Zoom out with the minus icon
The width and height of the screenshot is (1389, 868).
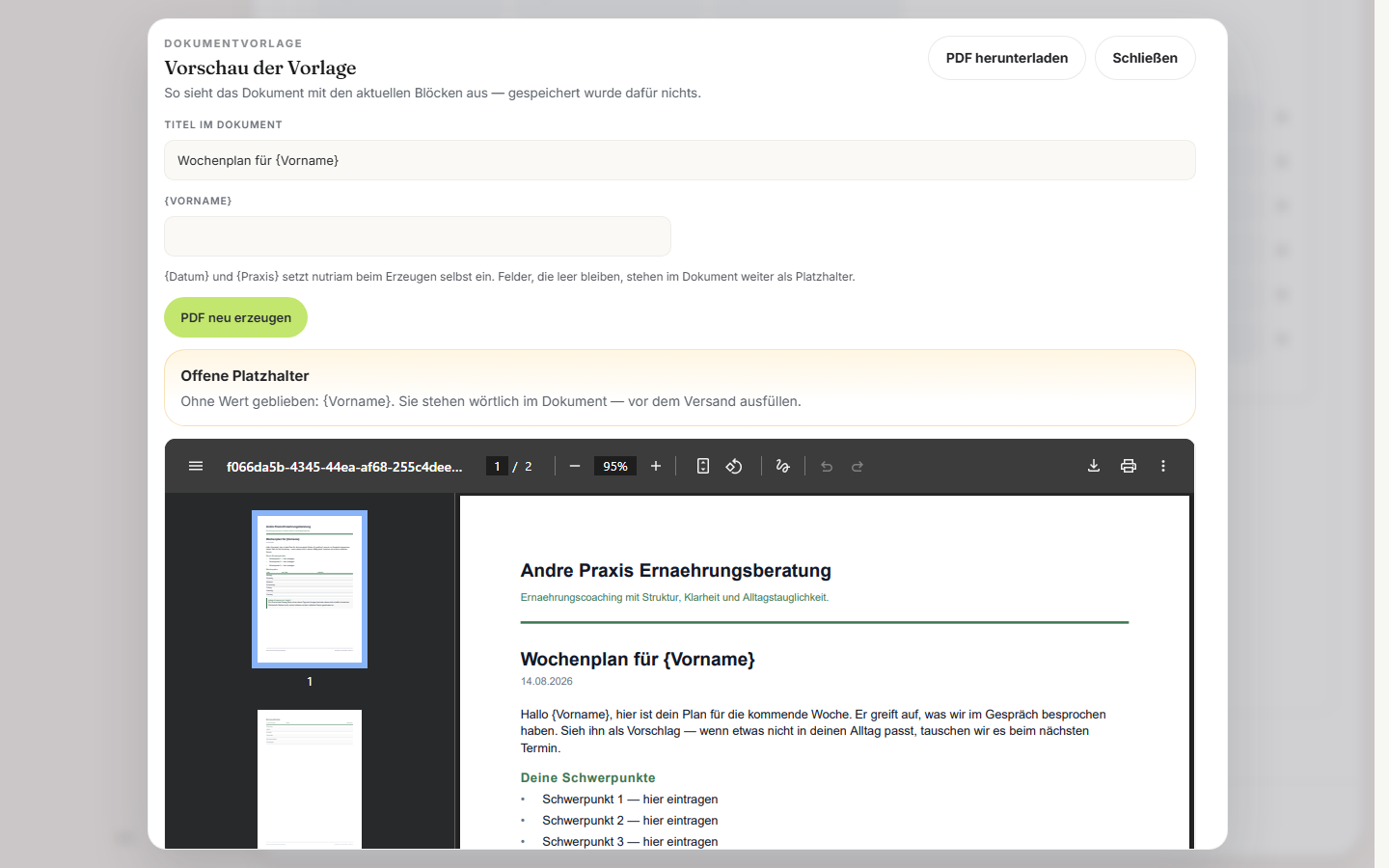[575, 466]
